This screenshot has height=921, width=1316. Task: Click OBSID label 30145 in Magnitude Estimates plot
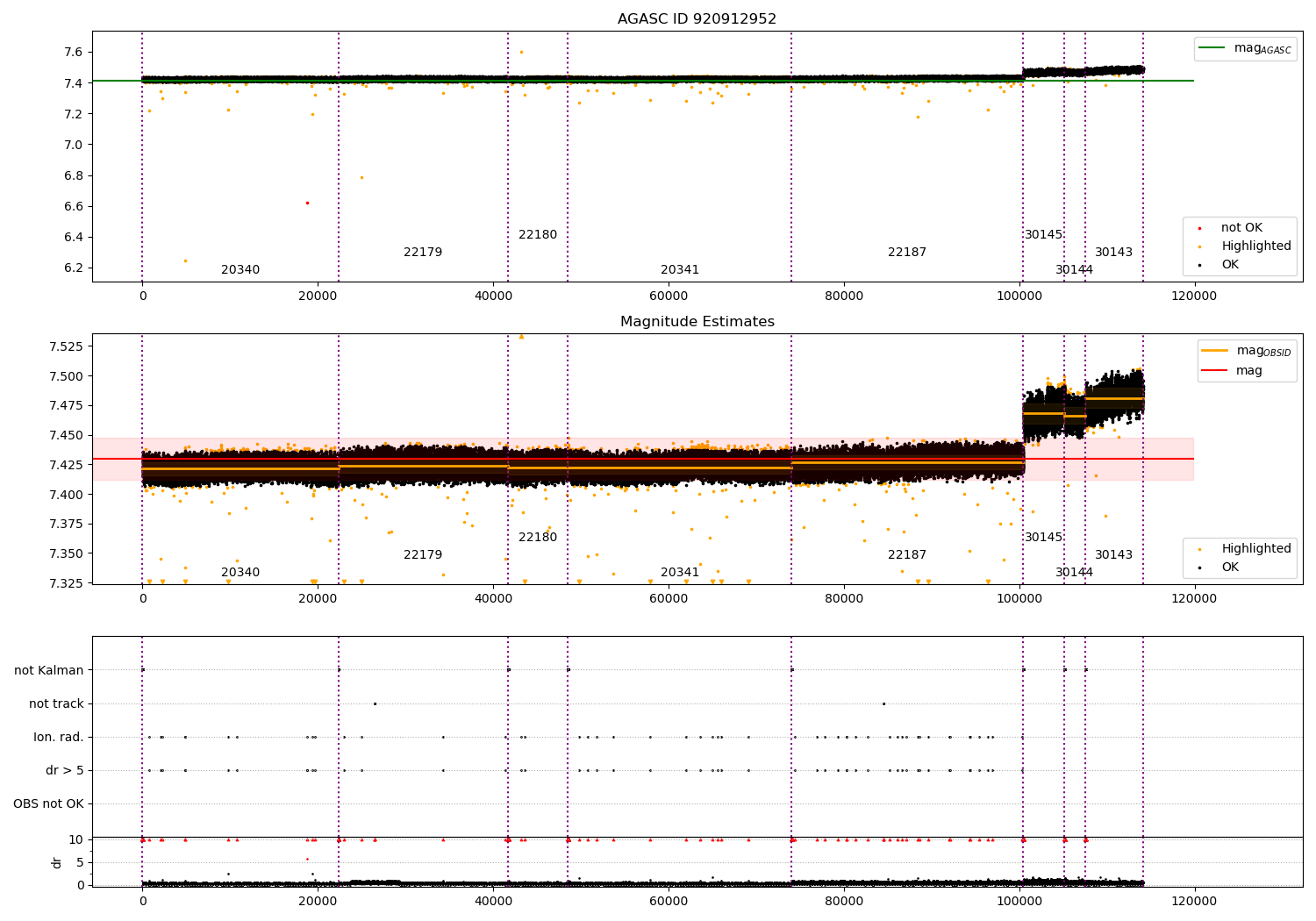click(x=1044, y=537)
